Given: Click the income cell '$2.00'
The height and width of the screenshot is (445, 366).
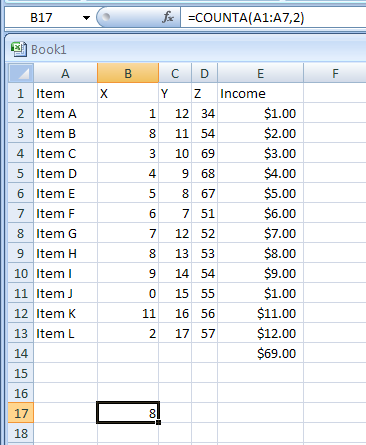Looking at the screenshot, I should pyautogui.click(x=260, y=133).
